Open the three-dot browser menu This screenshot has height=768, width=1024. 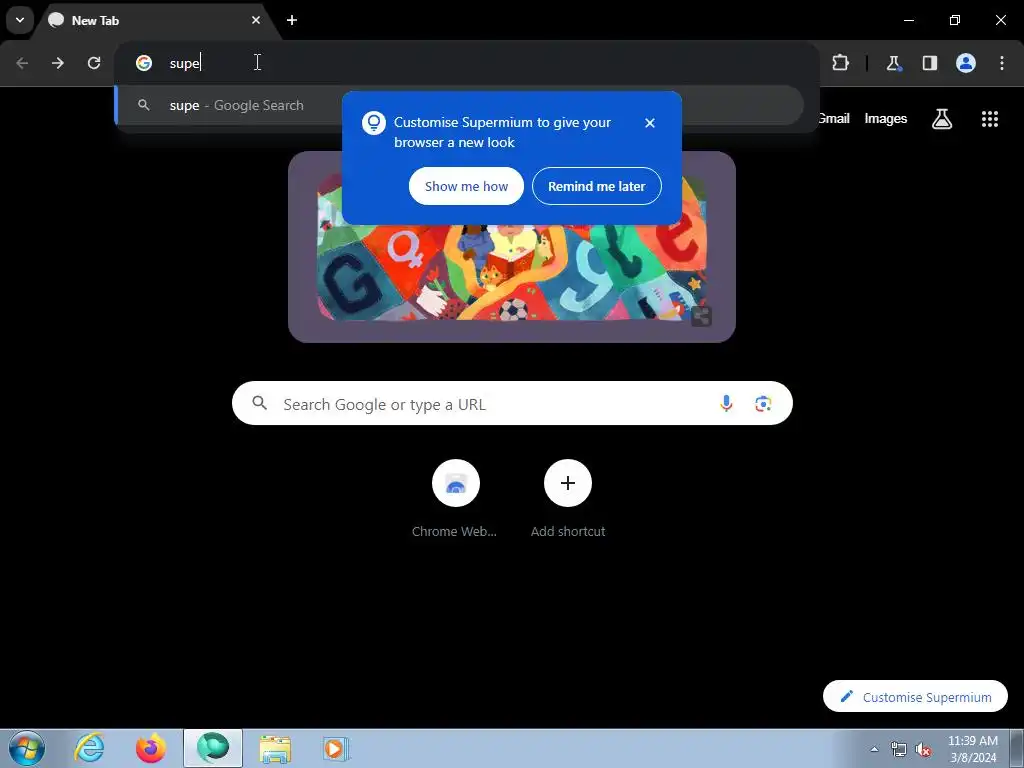(x=1002, y=63)
